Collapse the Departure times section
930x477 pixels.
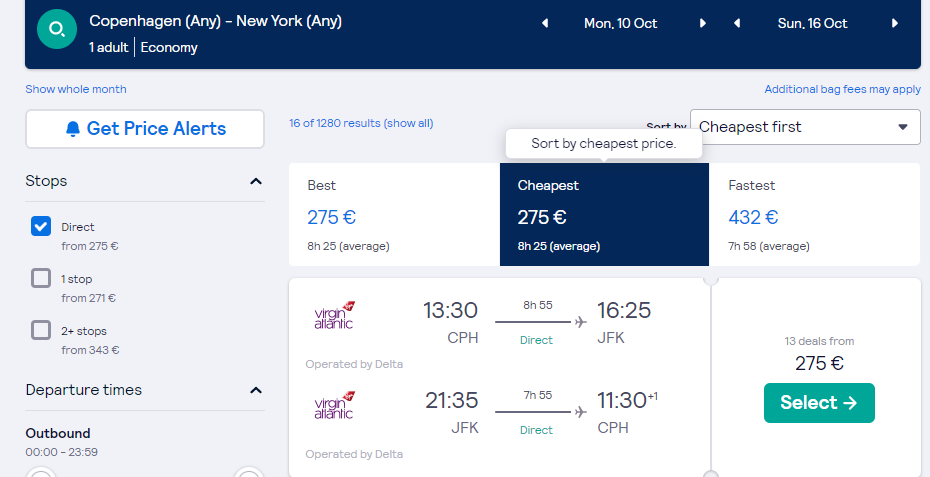pos(256,390)
